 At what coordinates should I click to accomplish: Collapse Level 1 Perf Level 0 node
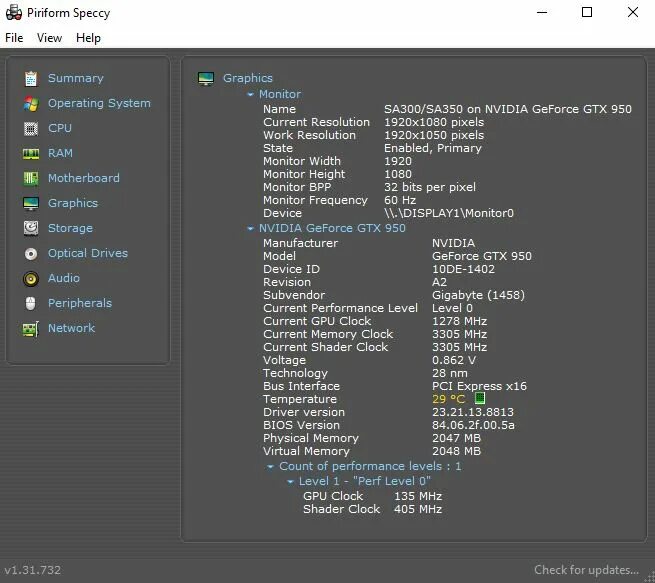pos(290,482)
